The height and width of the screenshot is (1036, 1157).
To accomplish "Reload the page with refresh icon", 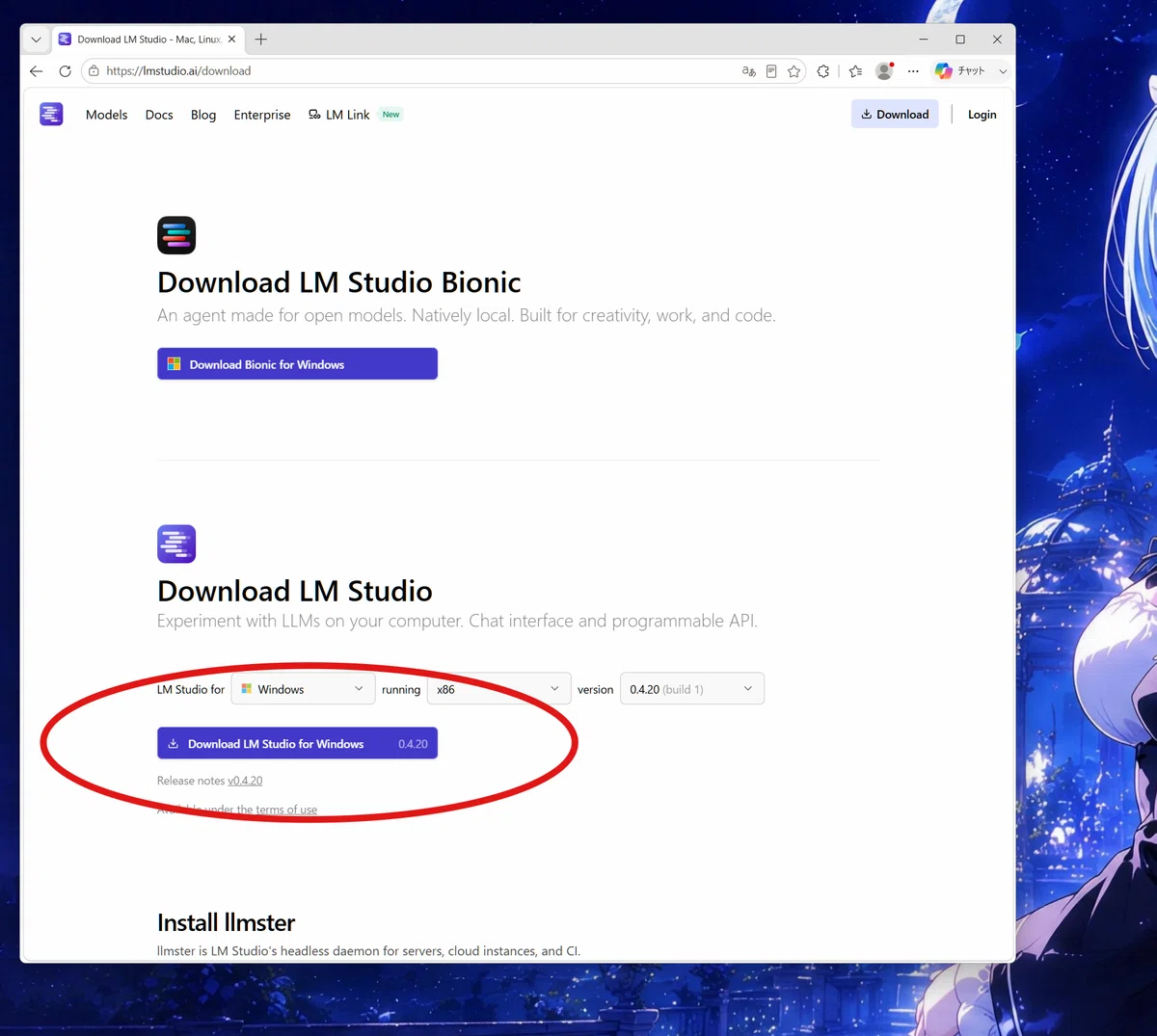I will tap(65, 71).
